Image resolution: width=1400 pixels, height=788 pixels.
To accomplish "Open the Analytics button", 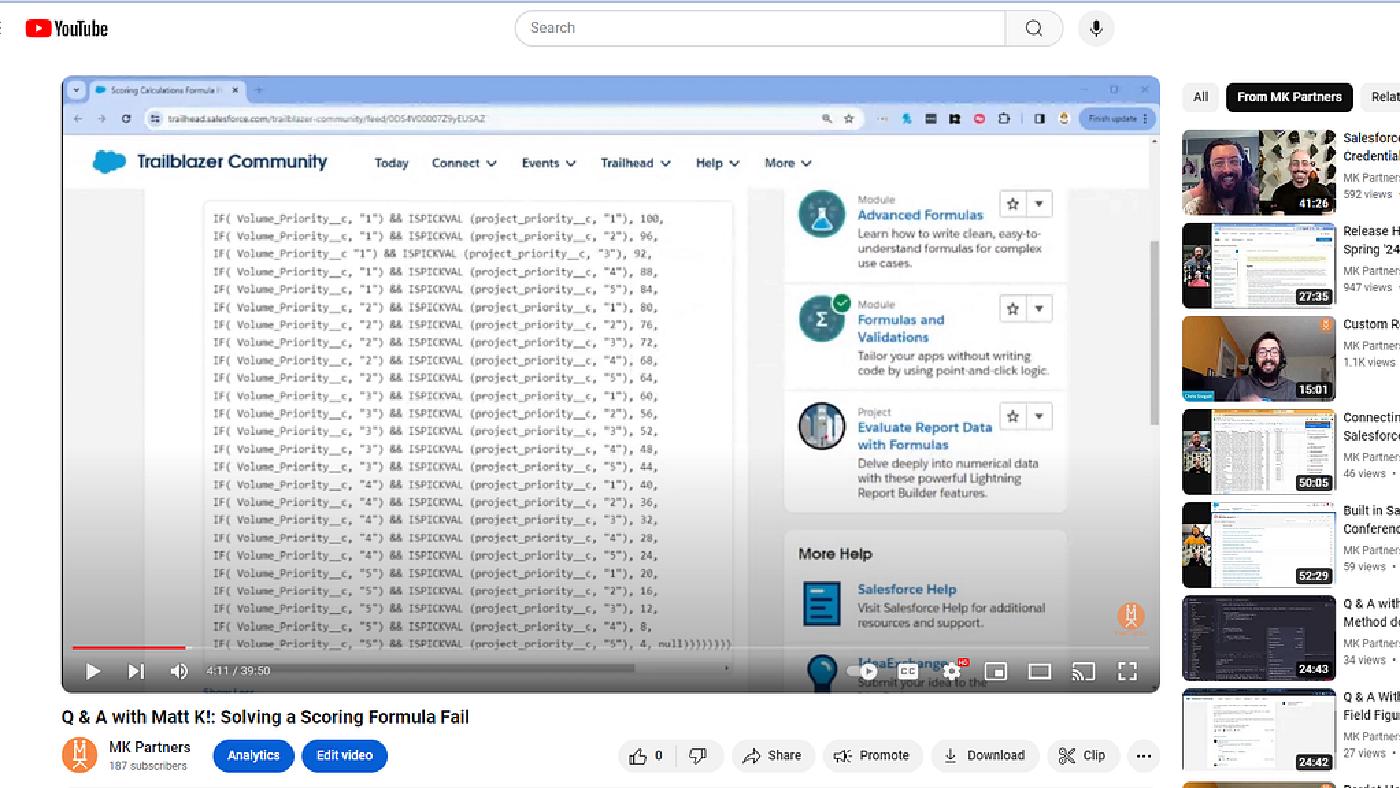I will coord(253,756).
